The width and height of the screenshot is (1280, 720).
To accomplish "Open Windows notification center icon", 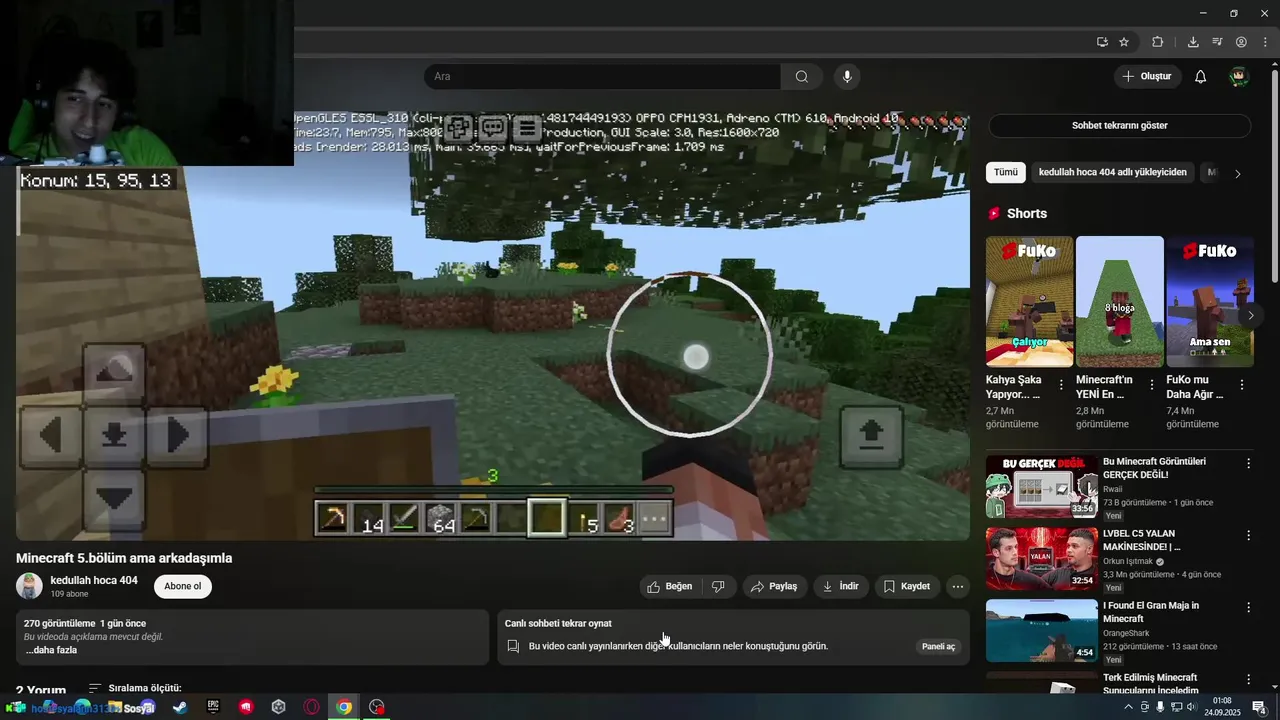I will pyautogui.click(x=1259, y=707).
